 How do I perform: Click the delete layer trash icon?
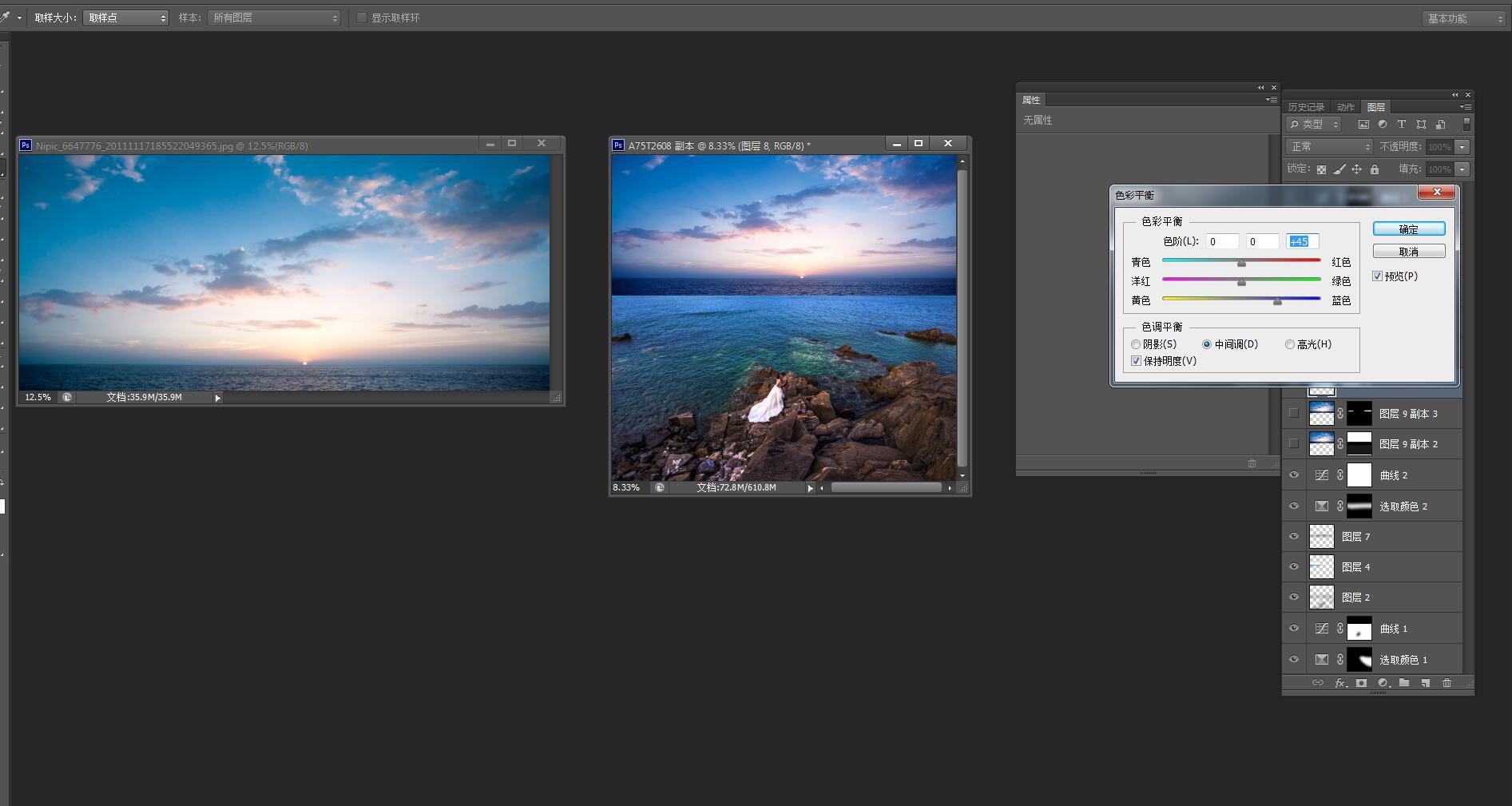point(1447,683)
